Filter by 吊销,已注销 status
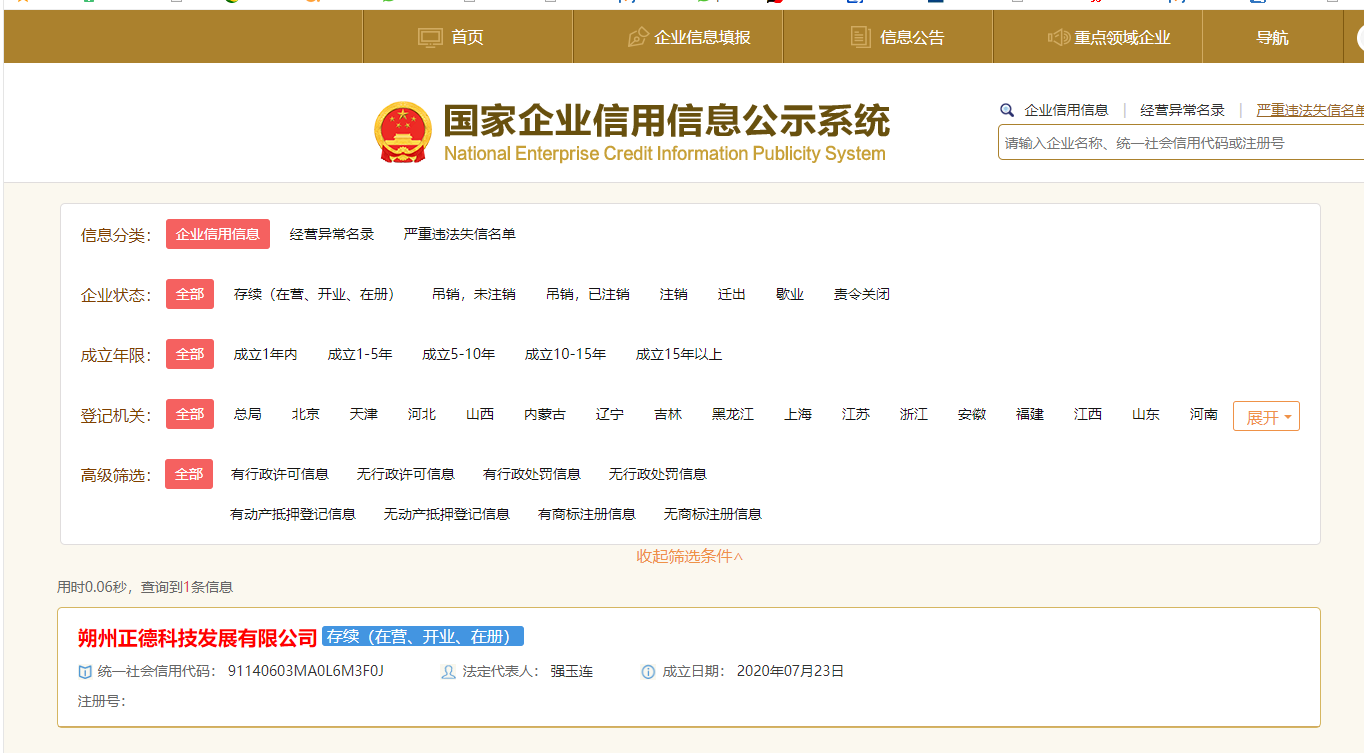 tap(588, 294)
